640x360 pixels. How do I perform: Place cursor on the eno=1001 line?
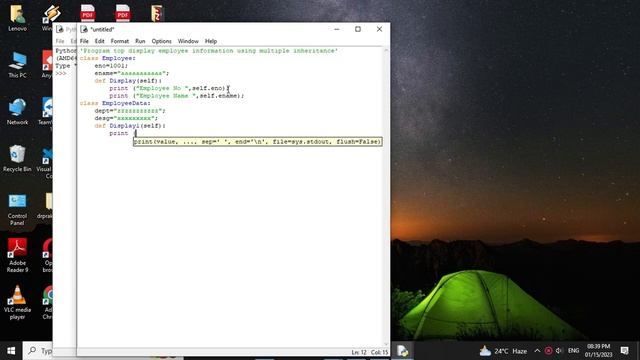tap(111, 66)
